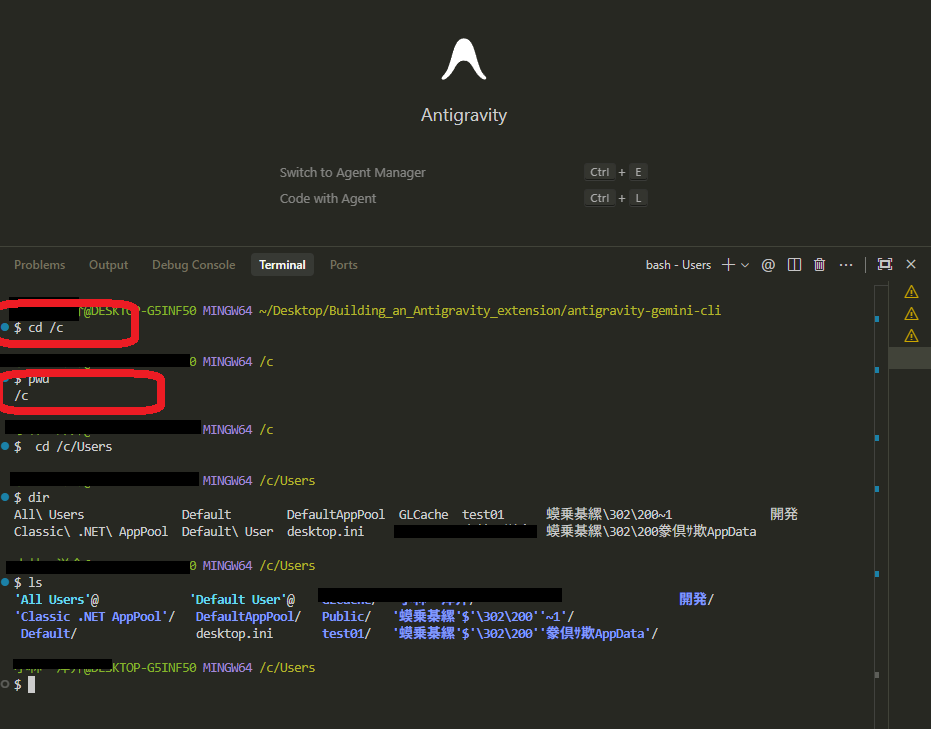Click 'Switch to Agent Manager'

[x=352, y=173]
